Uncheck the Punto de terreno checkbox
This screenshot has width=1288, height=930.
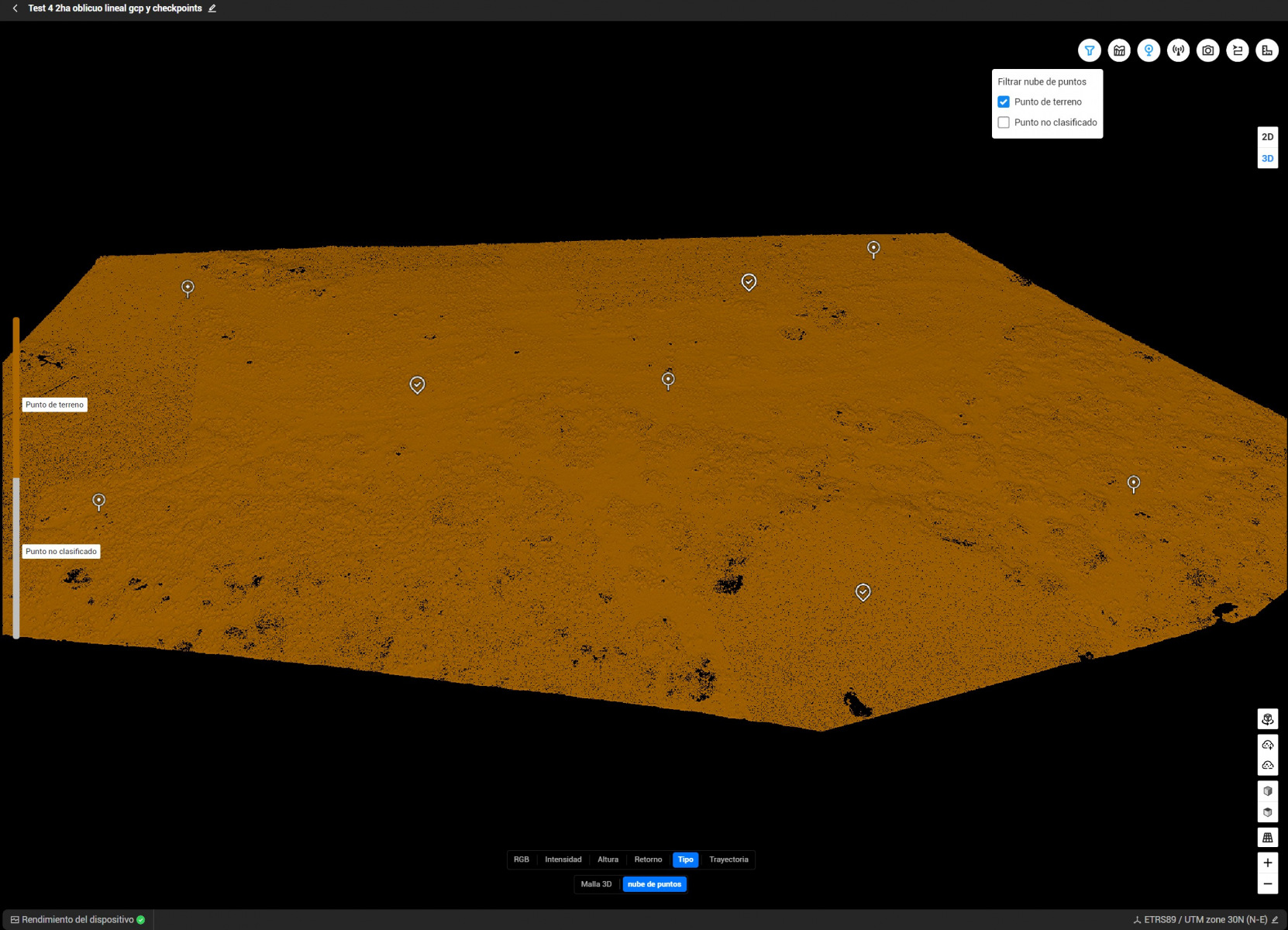pyautogui.click(x=1004, y=102)
